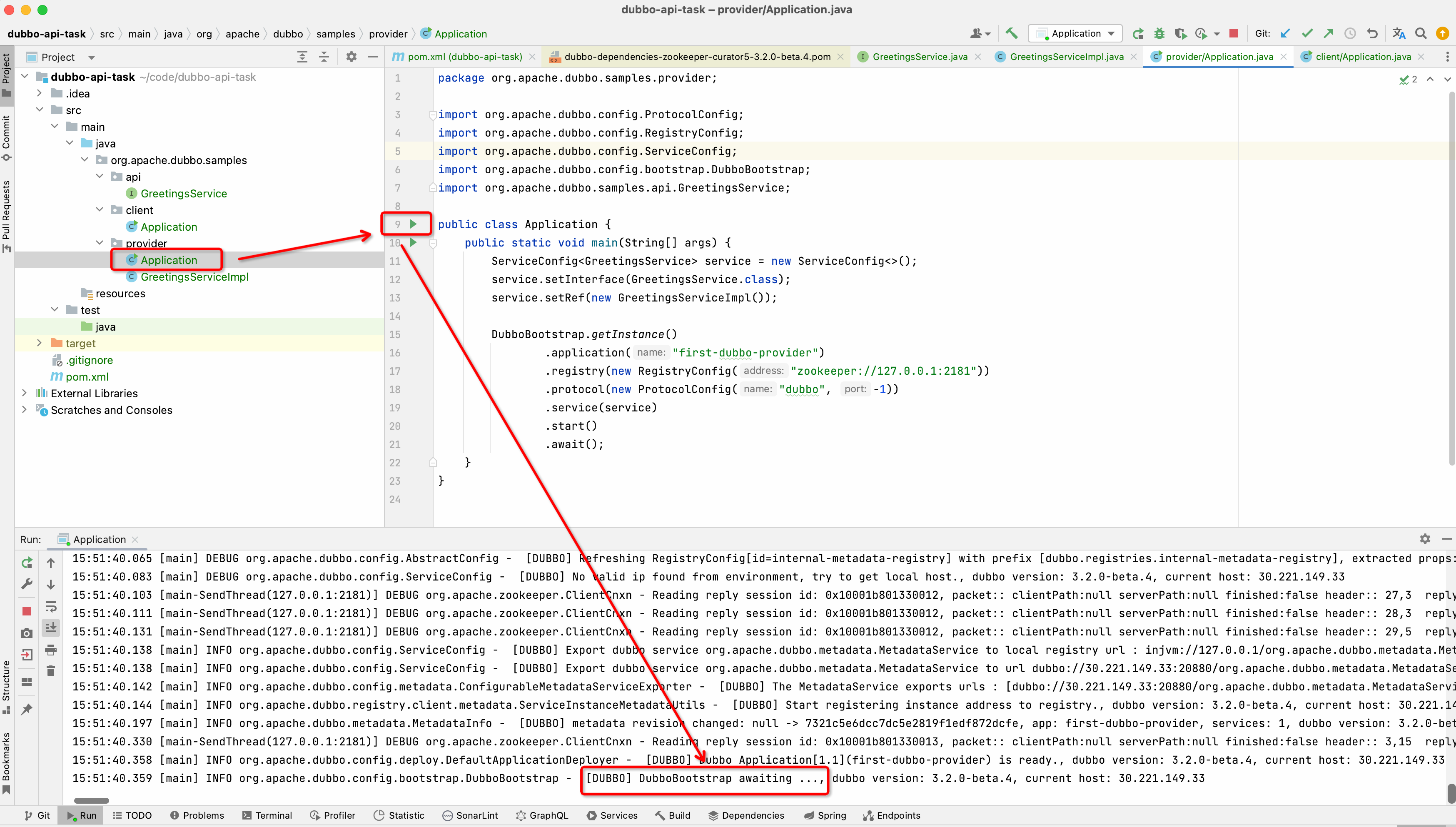Clear console output with trash icon
Screen dimensions: 1456x827
(x=50, y=671)
